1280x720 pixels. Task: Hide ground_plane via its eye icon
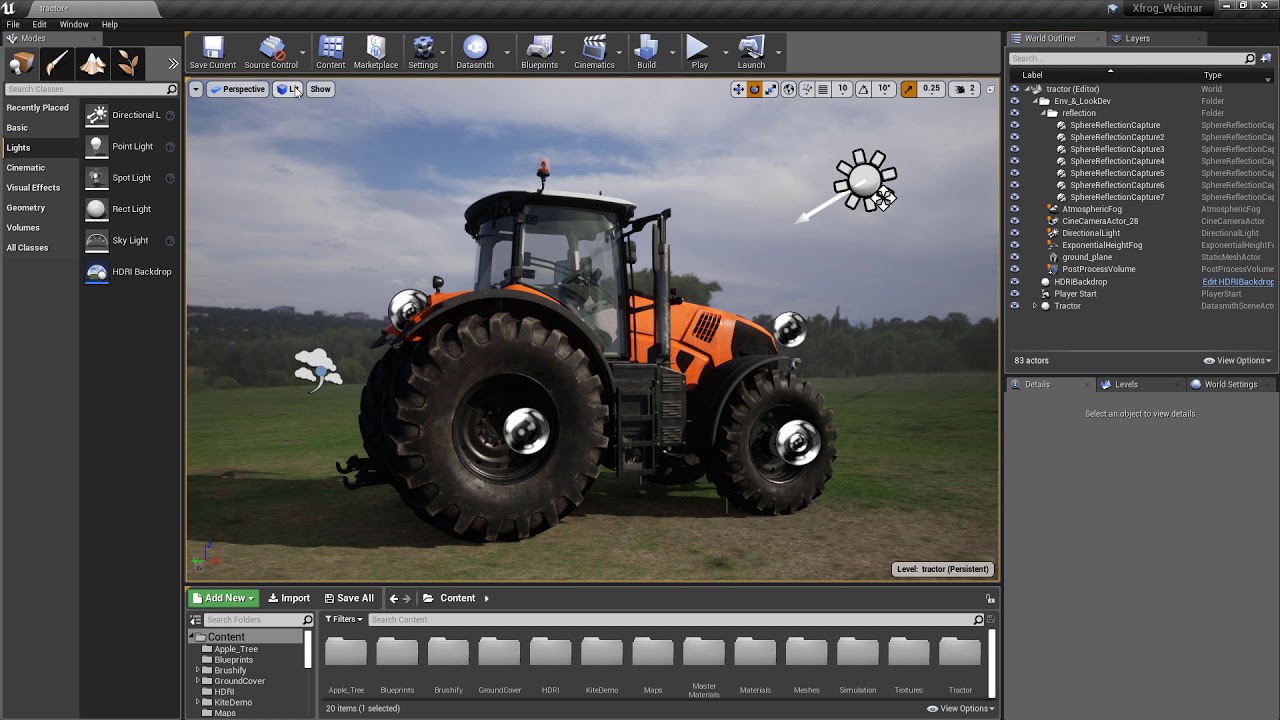click(x=1014, y=257)
